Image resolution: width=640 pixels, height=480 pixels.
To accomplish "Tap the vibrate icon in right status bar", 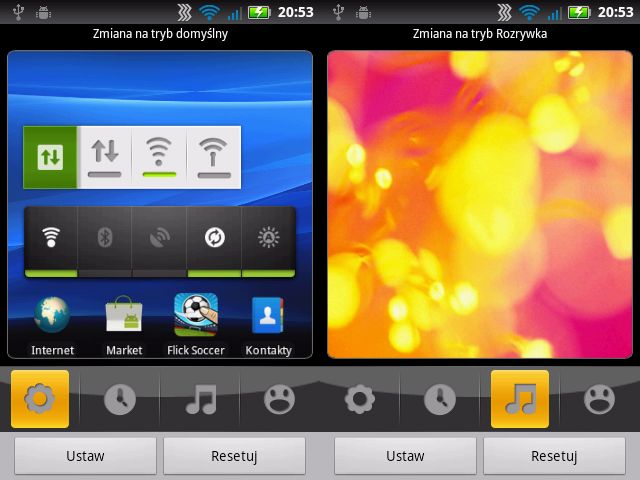I will (504, 12).
